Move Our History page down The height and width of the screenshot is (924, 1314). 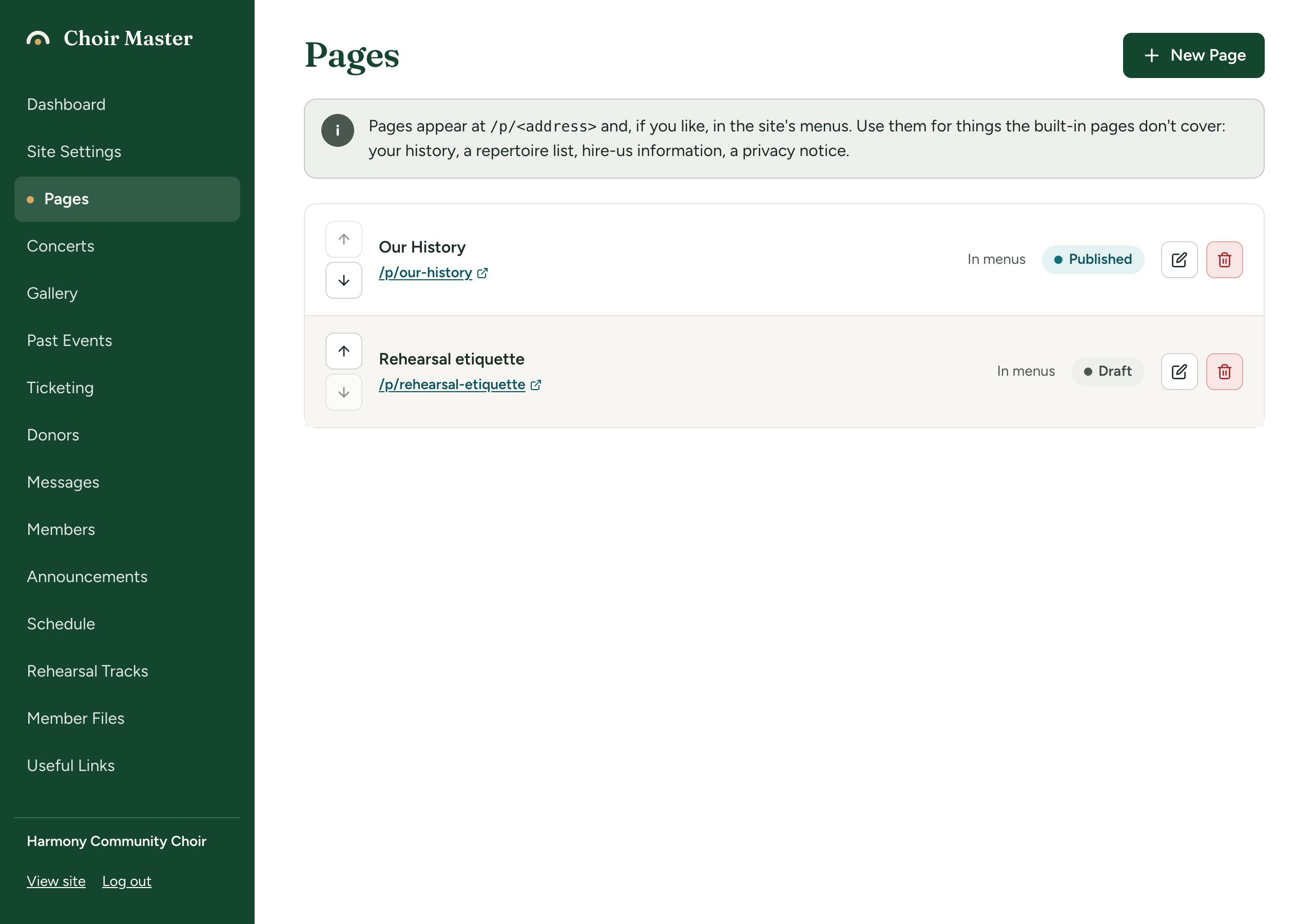[343, 280]
